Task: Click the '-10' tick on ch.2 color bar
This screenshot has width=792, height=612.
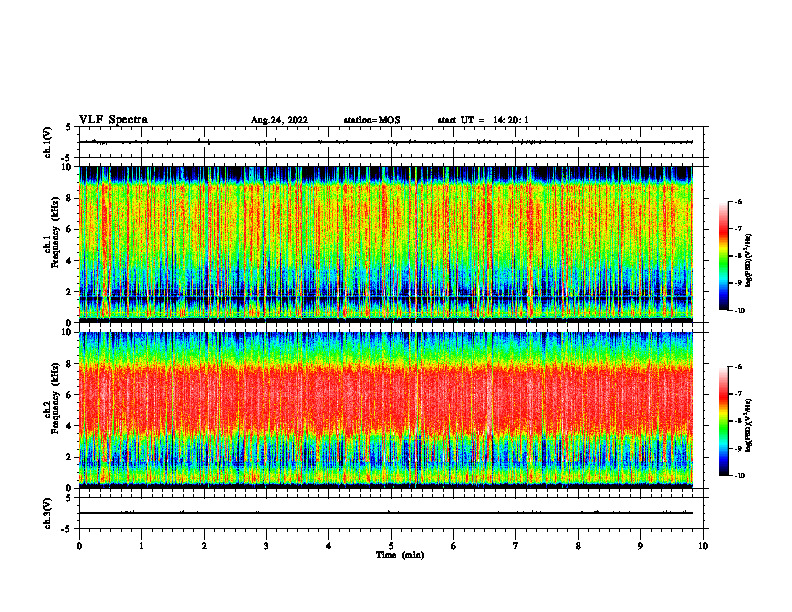Action: [739, 476]
